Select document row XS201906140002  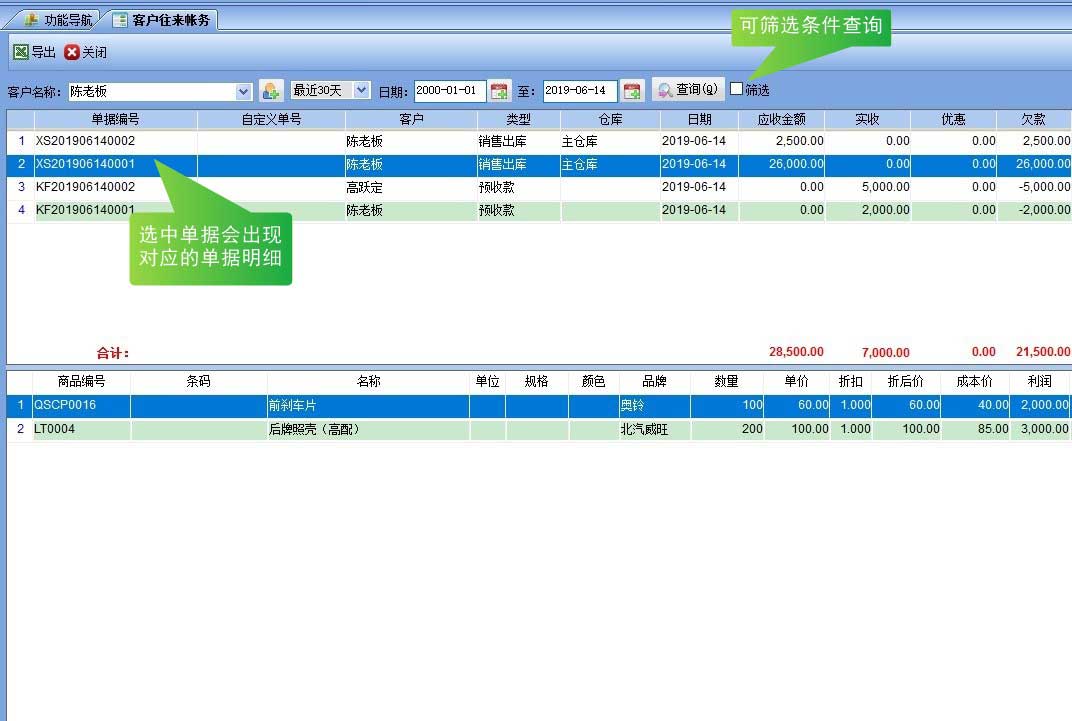click(539, 141)
